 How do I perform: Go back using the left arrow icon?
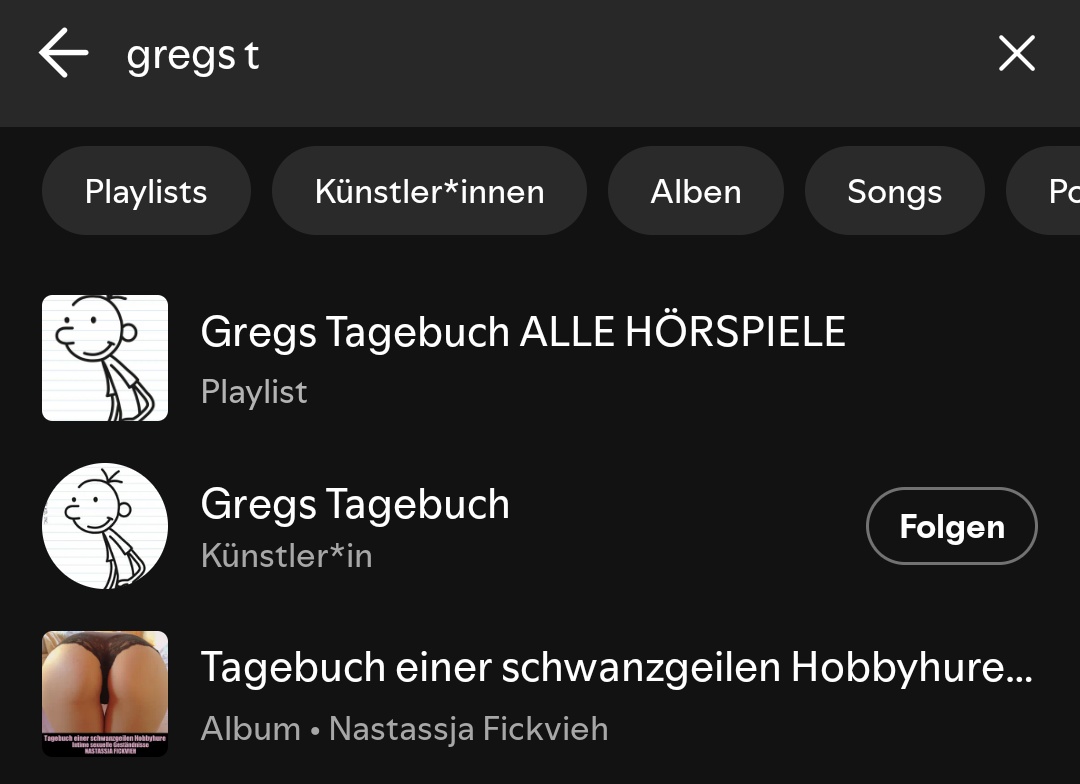pyautogui.click(x=64, y=54)
